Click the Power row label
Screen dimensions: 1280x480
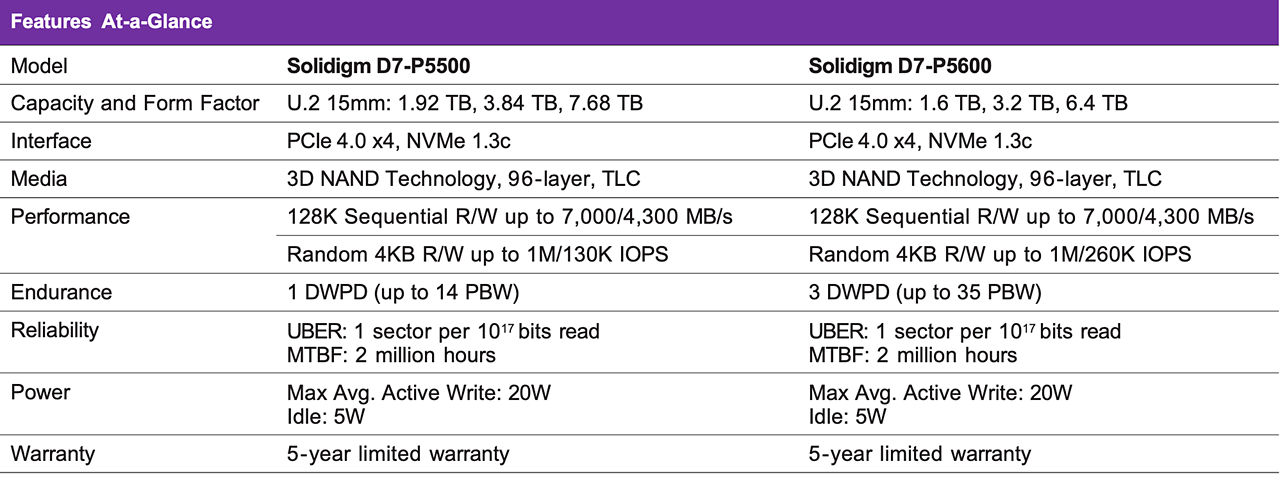coord(40,392)
